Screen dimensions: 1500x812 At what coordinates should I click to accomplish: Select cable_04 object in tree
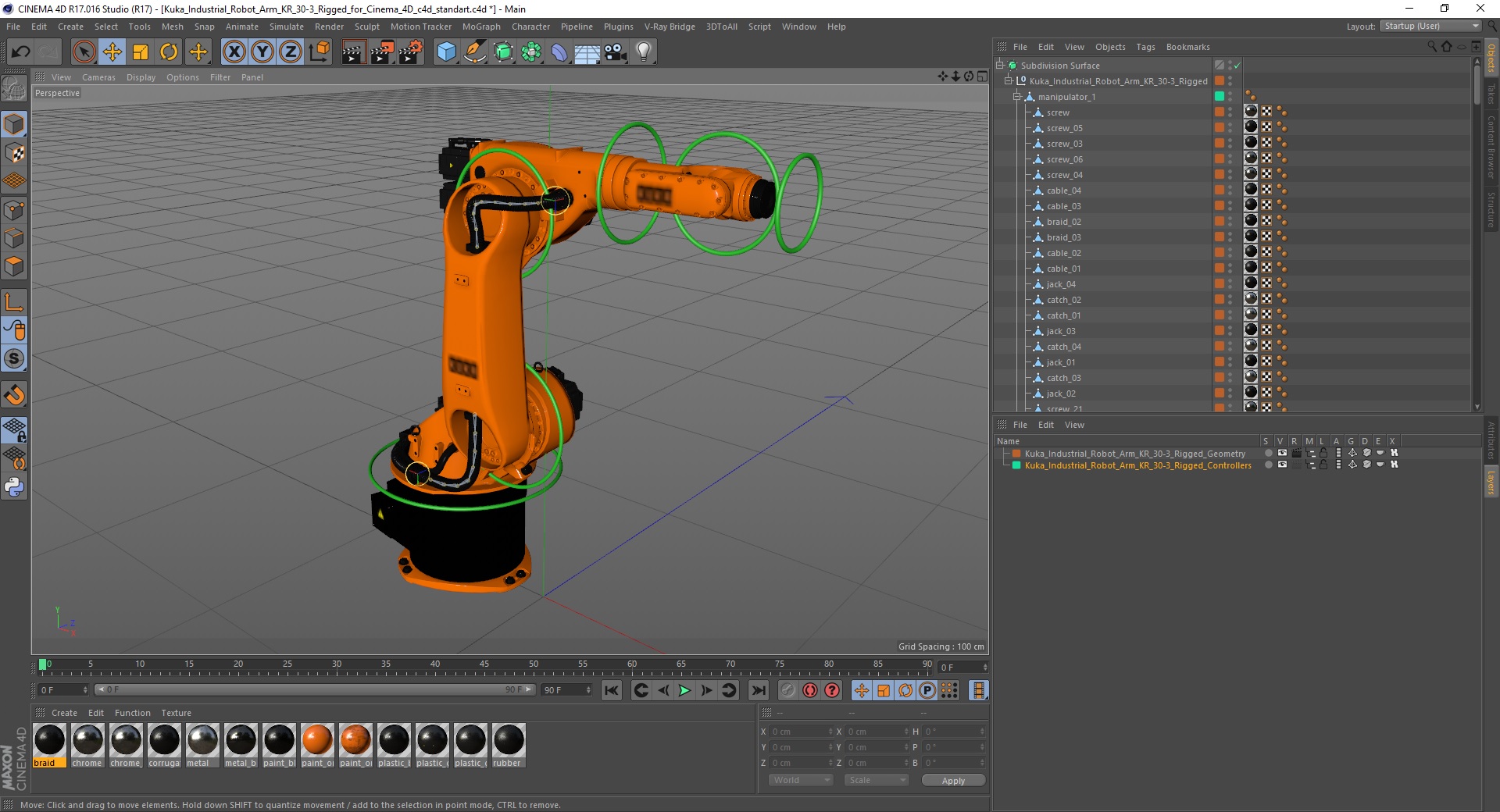tap(1063, 191)
